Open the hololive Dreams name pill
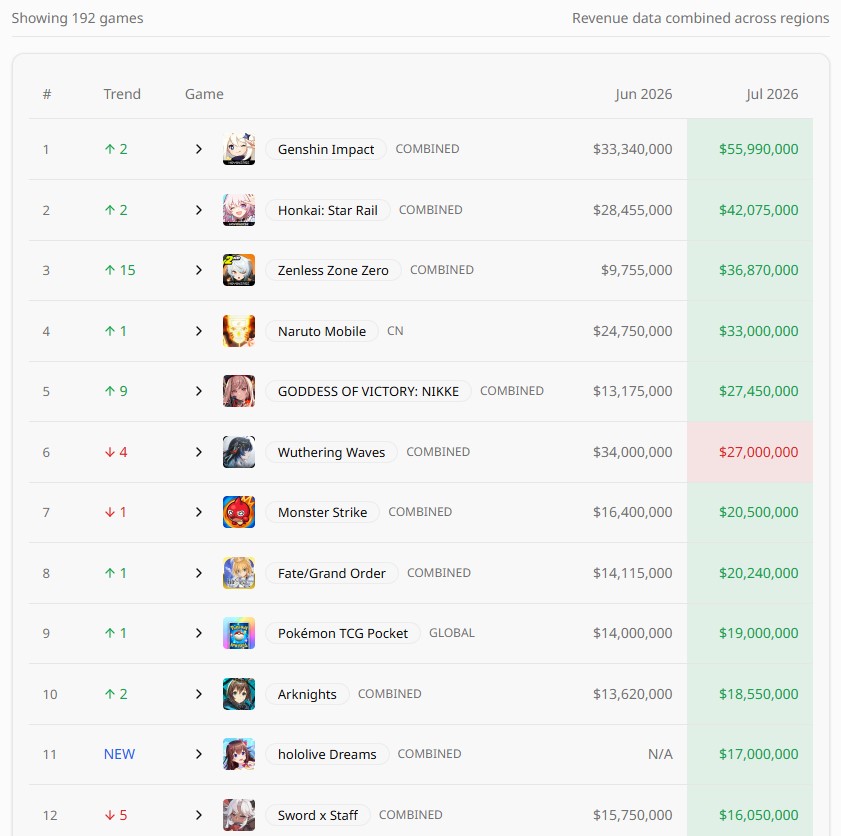Image resolution: width=841 pixels, height=836 pixels. pos(327,754)
